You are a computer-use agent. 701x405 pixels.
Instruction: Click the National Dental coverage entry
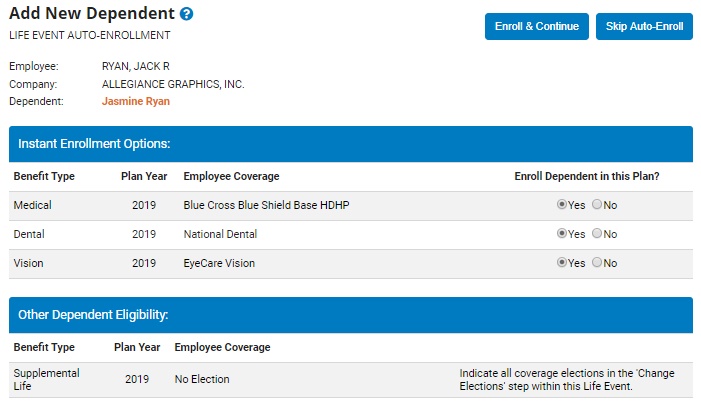[x=220, y=234]
